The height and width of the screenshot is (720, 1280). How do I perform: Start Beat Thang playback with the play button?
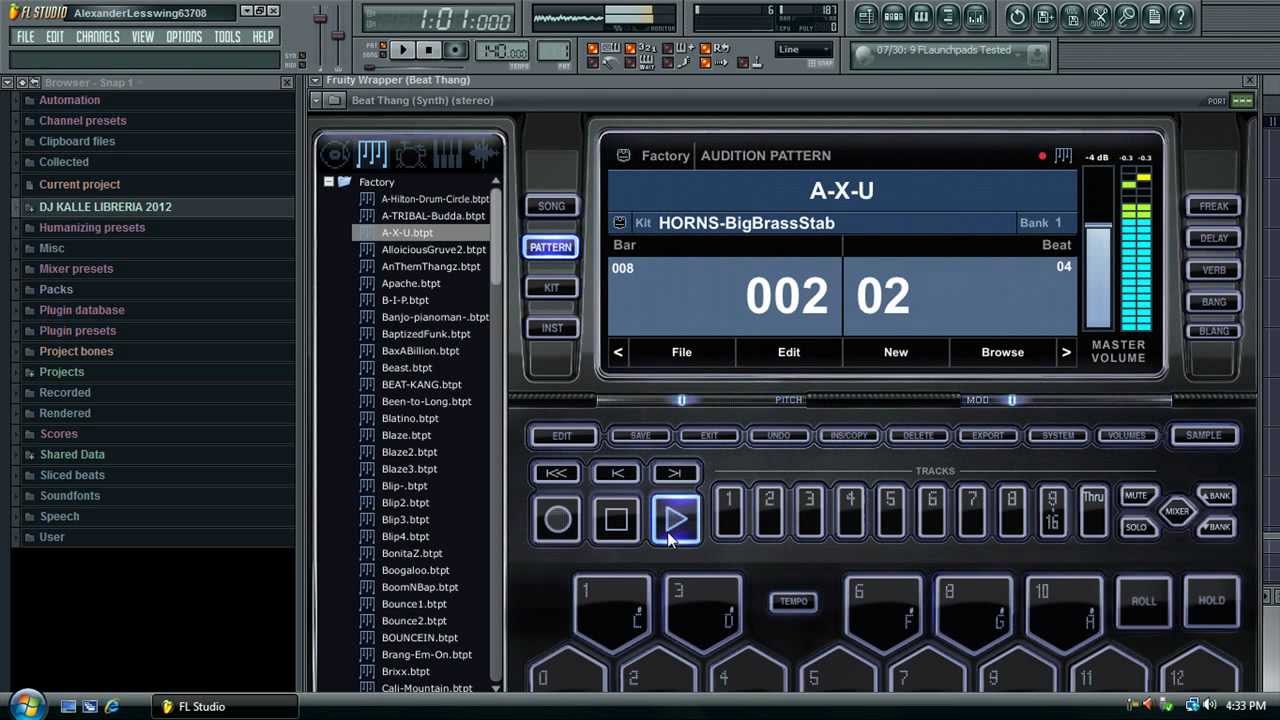(676, 519)
